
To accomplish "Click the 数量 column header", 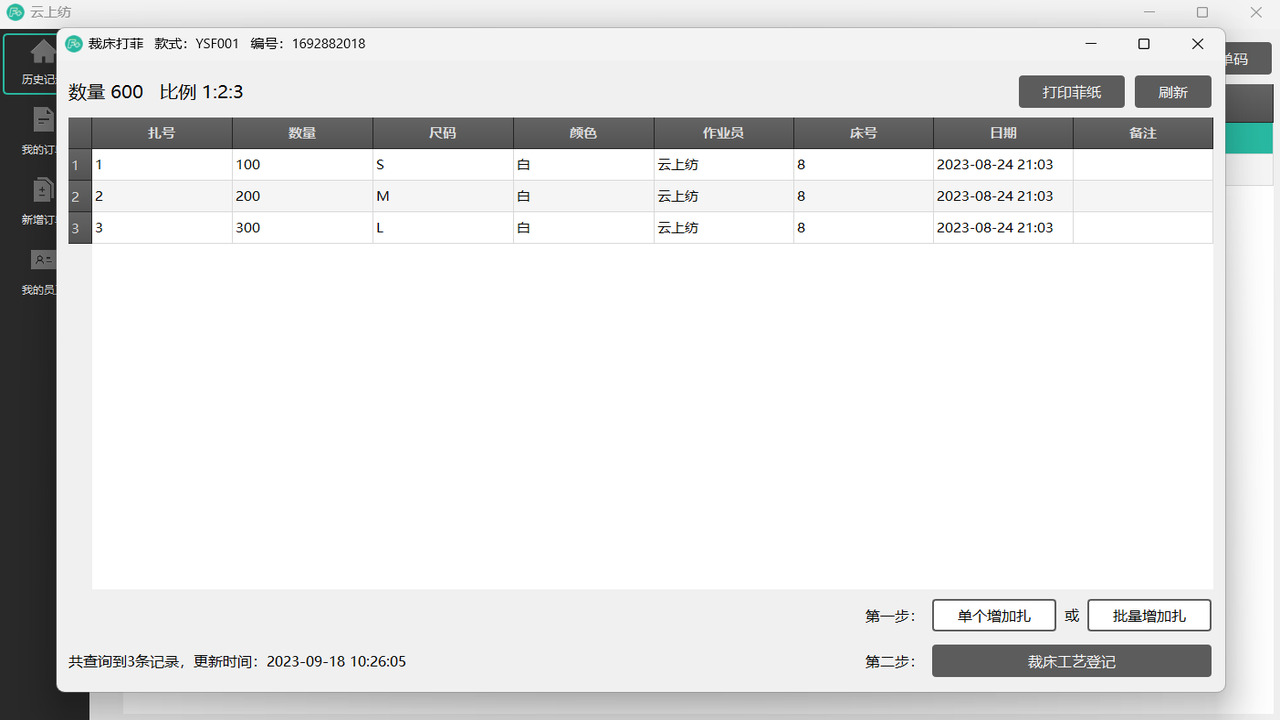I will 302,133.
